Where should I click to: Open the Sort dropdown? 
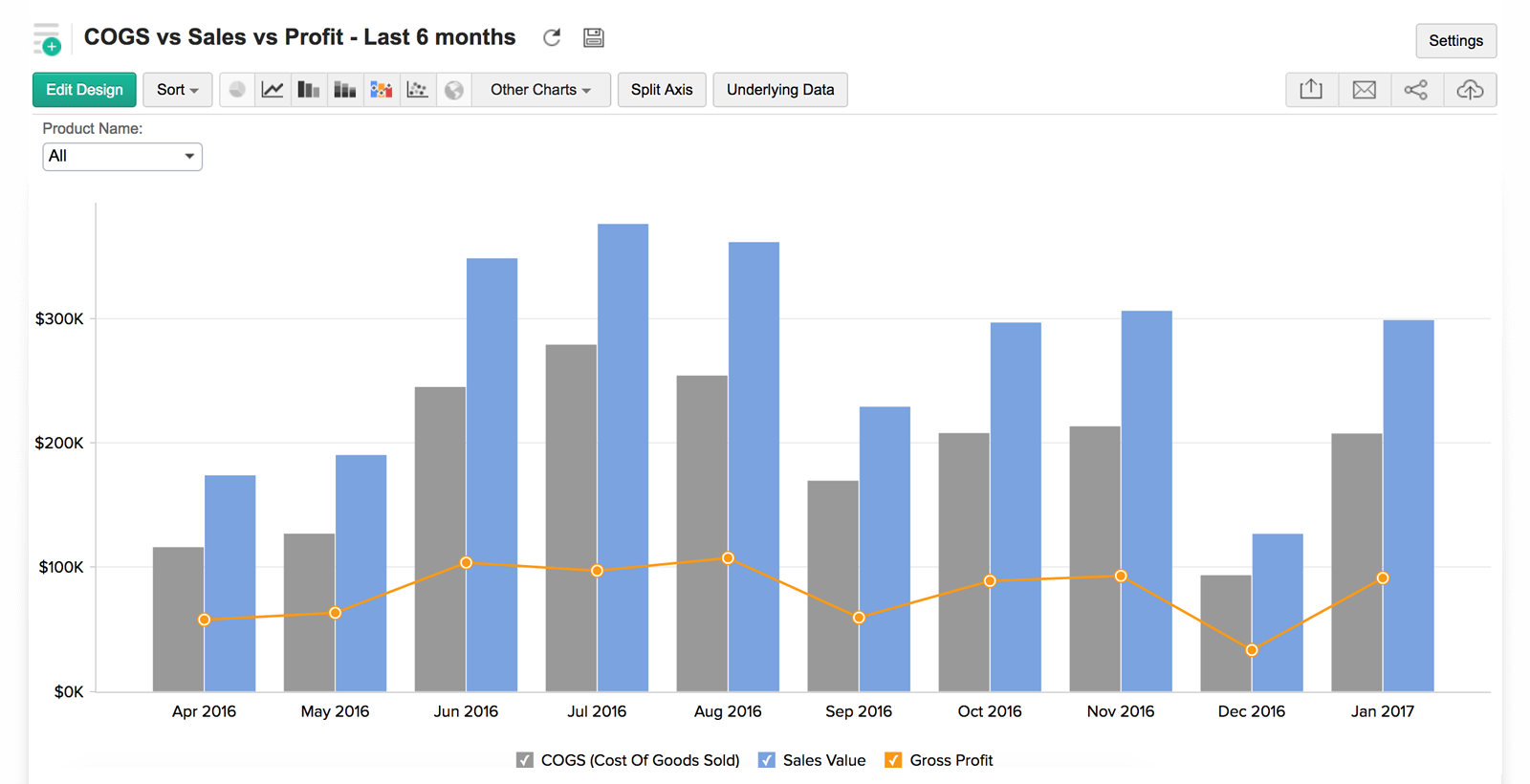point(178,90)
